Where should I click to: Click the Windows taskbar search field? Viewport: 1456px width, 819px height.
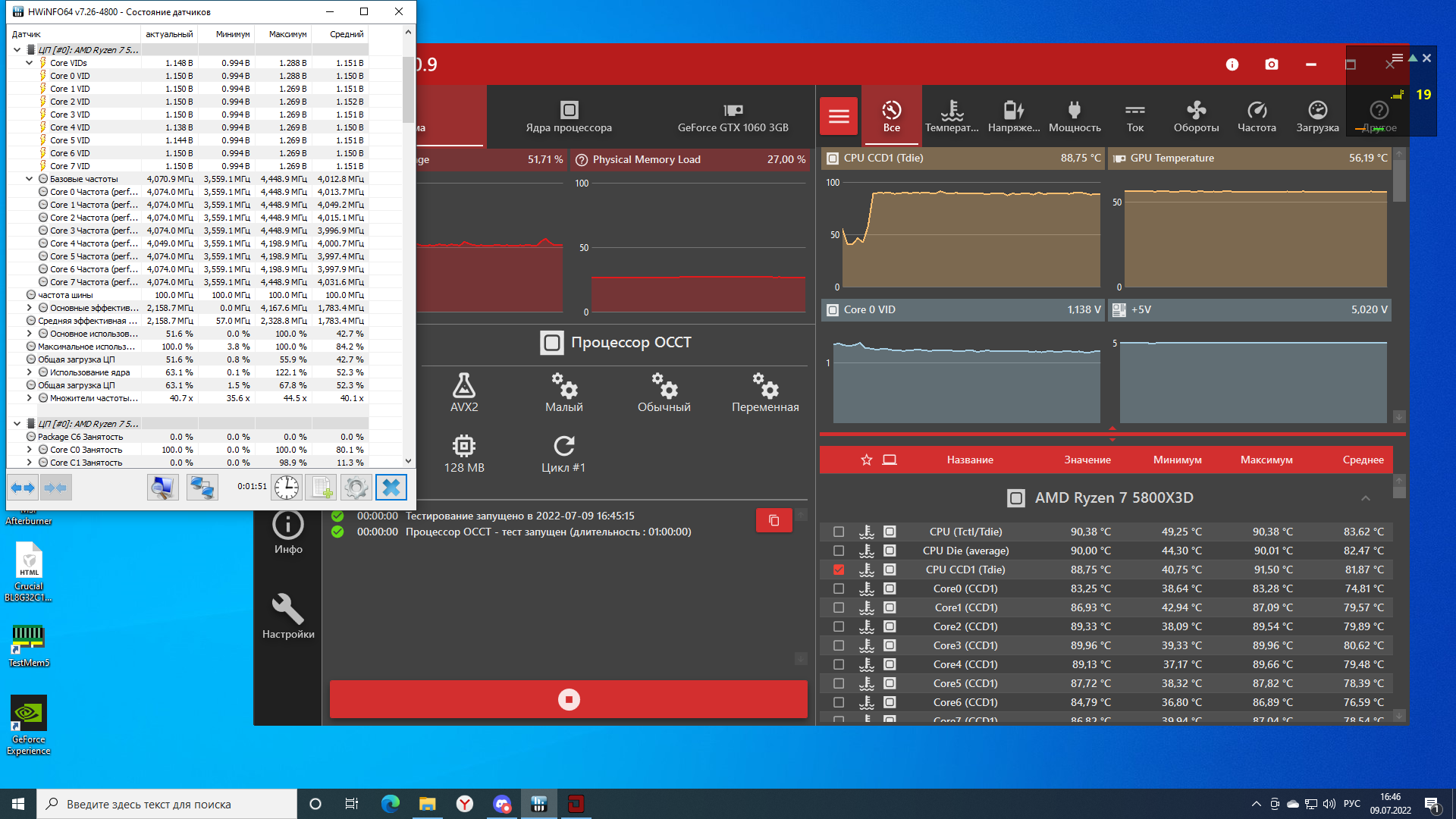167,804
